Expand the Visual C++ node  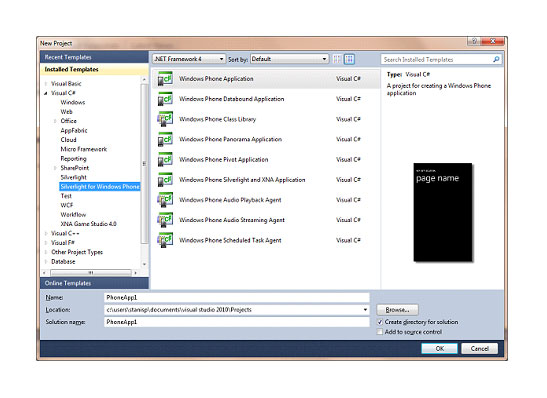click(46, 233)
